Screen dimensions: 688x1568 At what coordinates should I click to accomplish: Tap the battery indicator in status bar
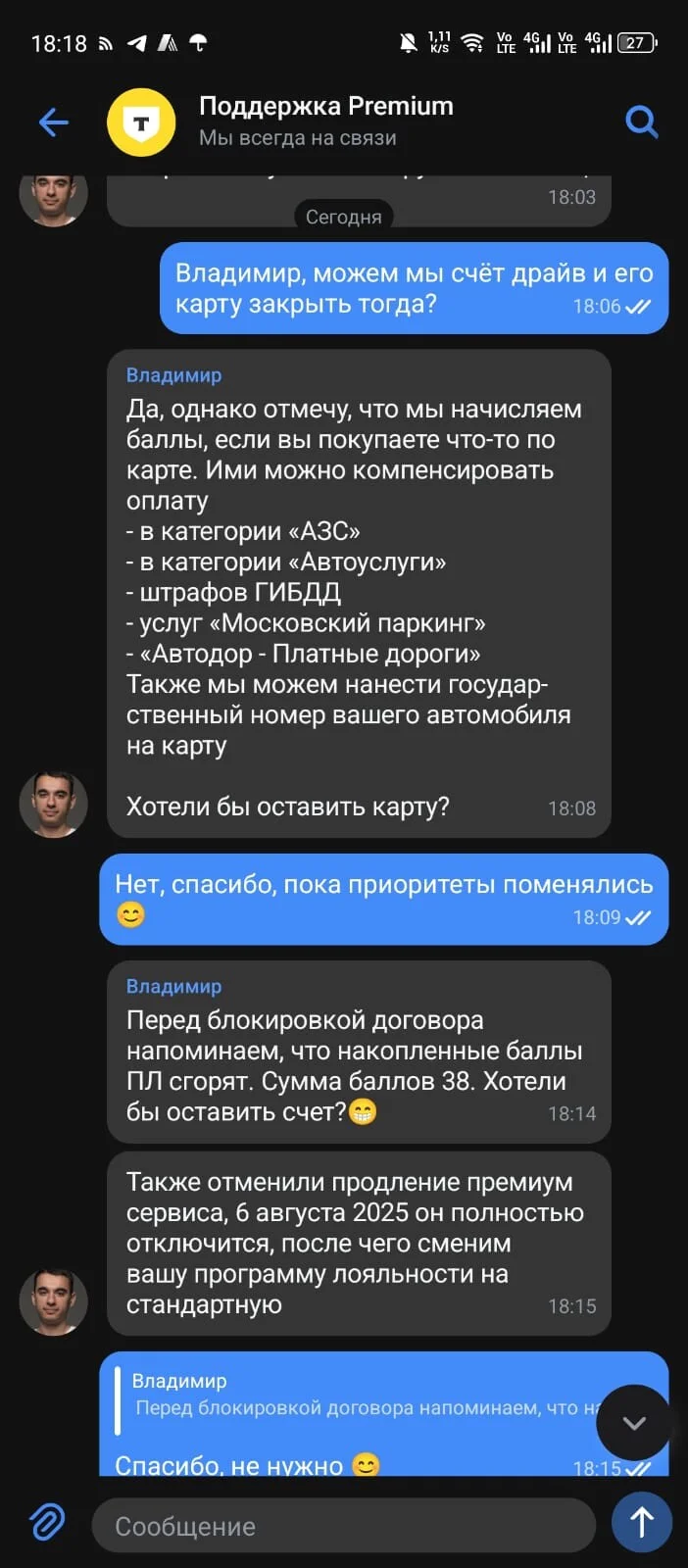point(636,42)
